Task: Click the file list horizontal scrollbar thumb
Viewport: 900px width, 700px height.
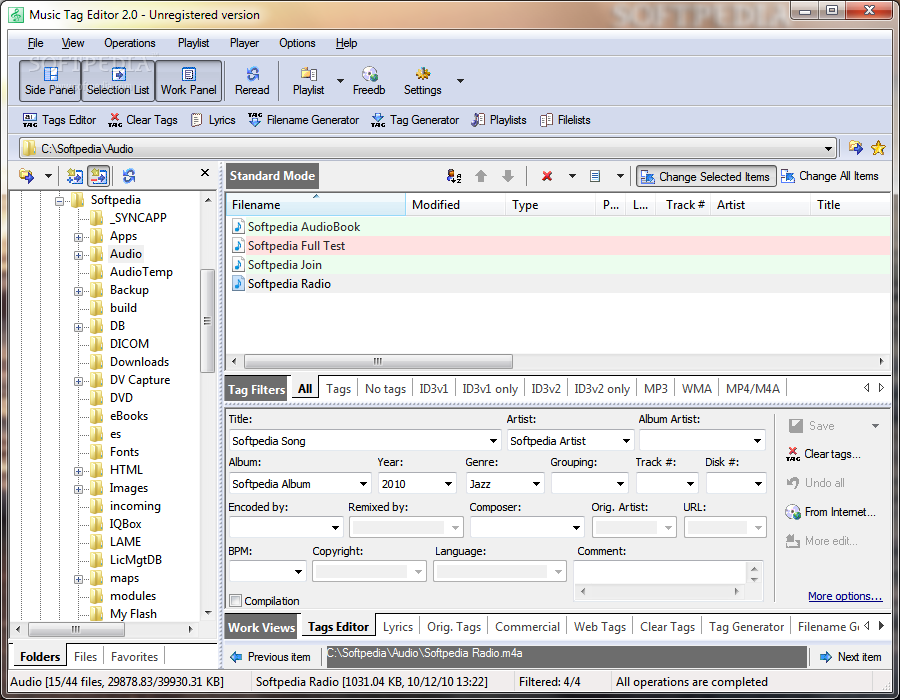Action: point(378,361)
